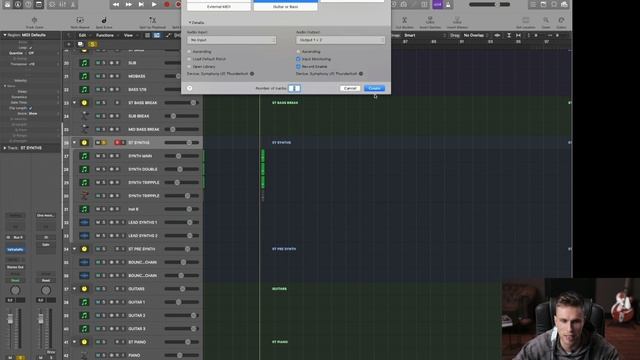Open the dialog help question mark button
The height and width of the screenshot is (360, 640).
click(x=190, y=88)
